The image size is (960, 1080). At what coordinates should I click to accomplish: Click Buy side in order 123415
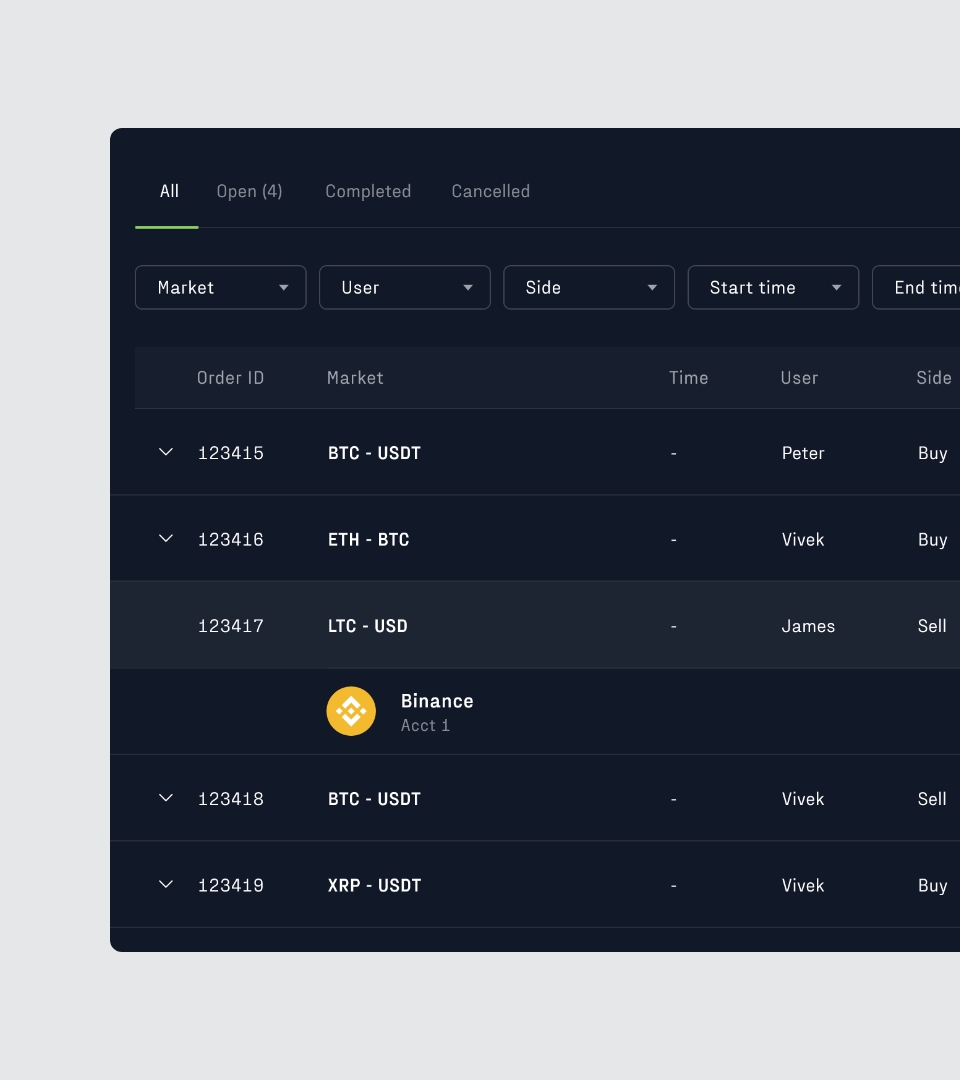[932, 453]
